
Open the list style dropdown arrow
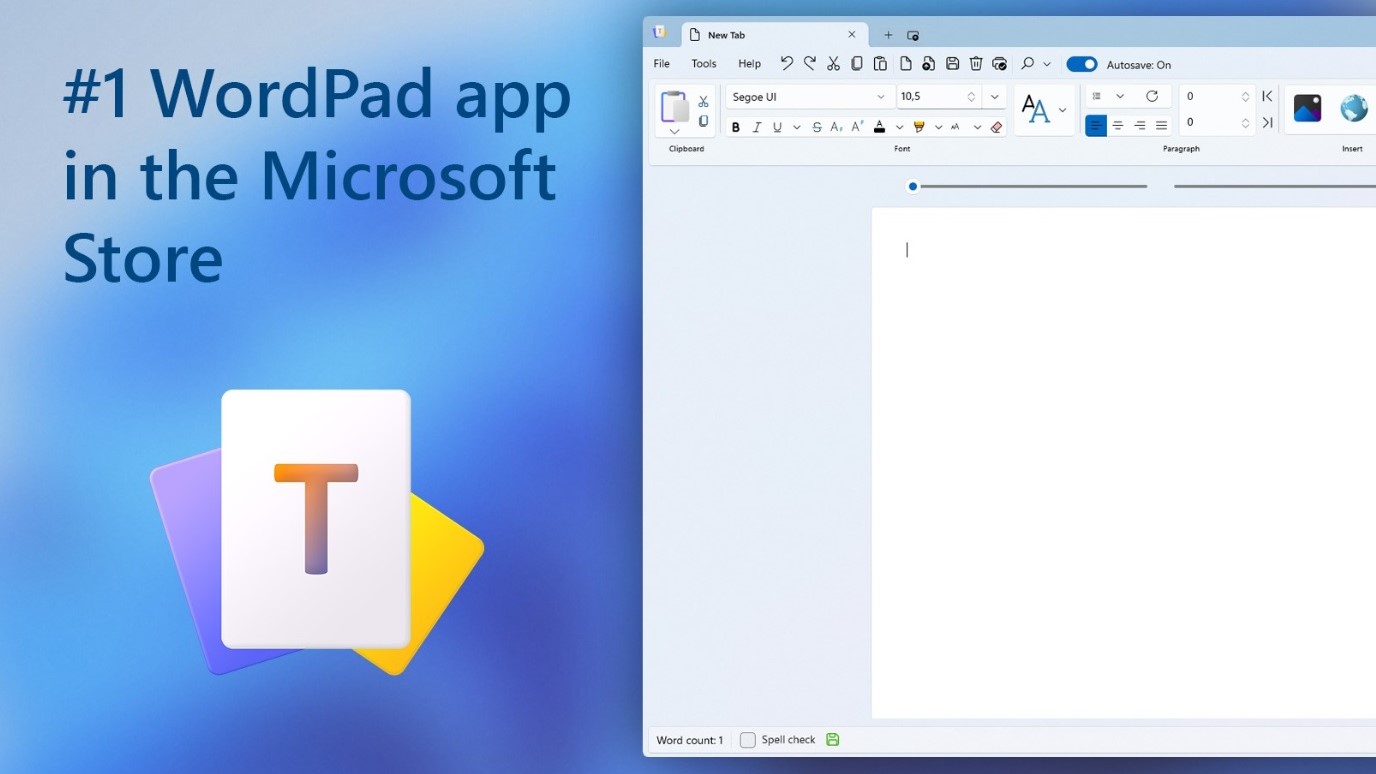click(1120, 96)
